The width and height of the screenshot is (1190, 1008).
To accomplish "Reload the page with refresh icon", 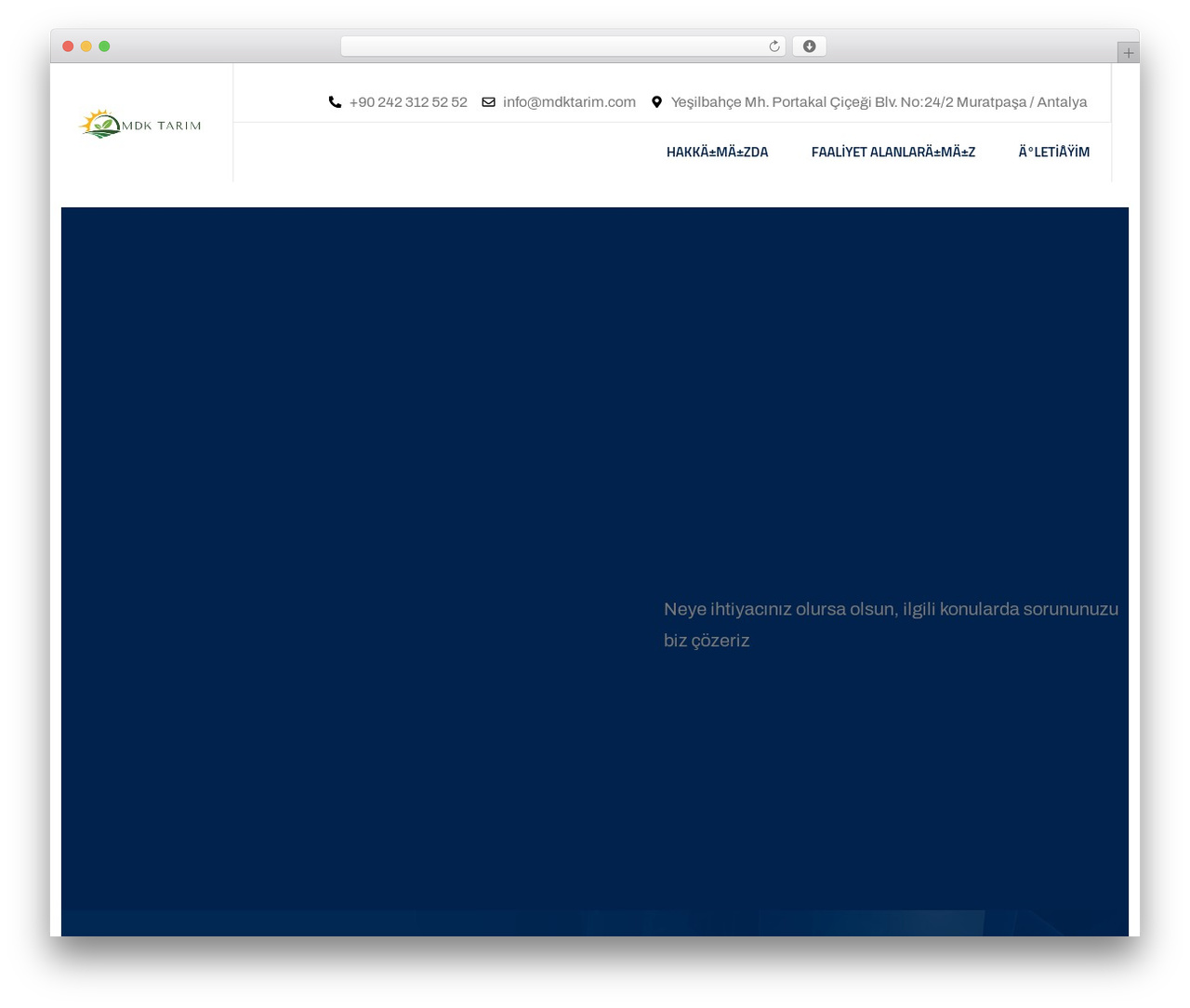I will coord(773,46).
